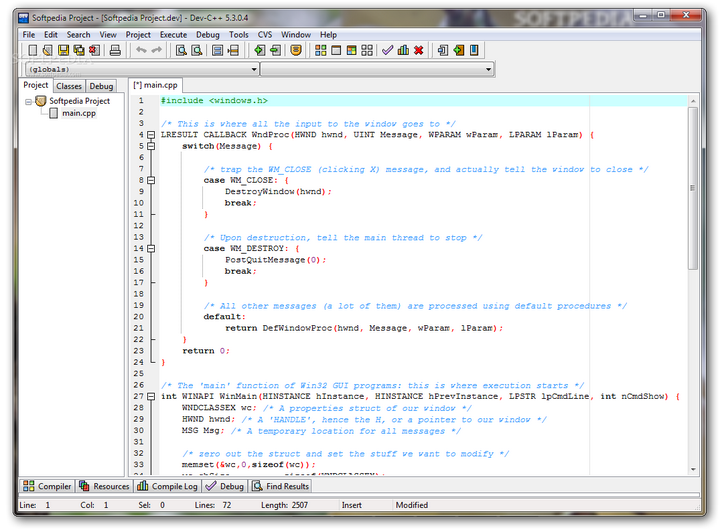720x530 pixels.
Task: Click the editor vertical scrollbar thumb
Action: 692,188
